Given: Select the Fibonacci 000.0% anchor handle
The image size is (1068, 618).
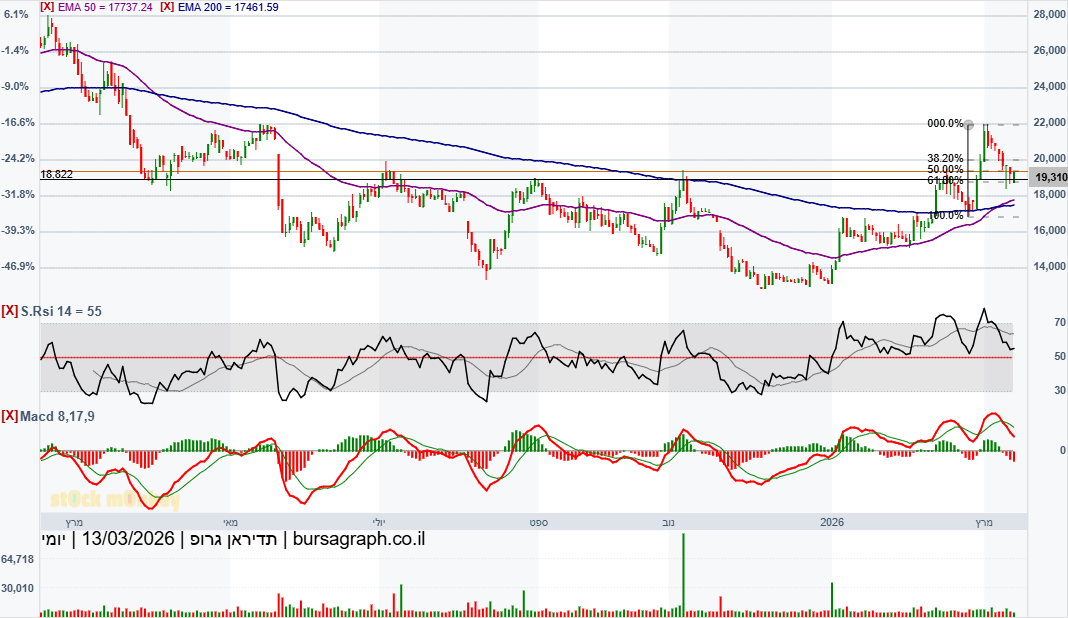Looking at the screenshot, I should point(969,125).
